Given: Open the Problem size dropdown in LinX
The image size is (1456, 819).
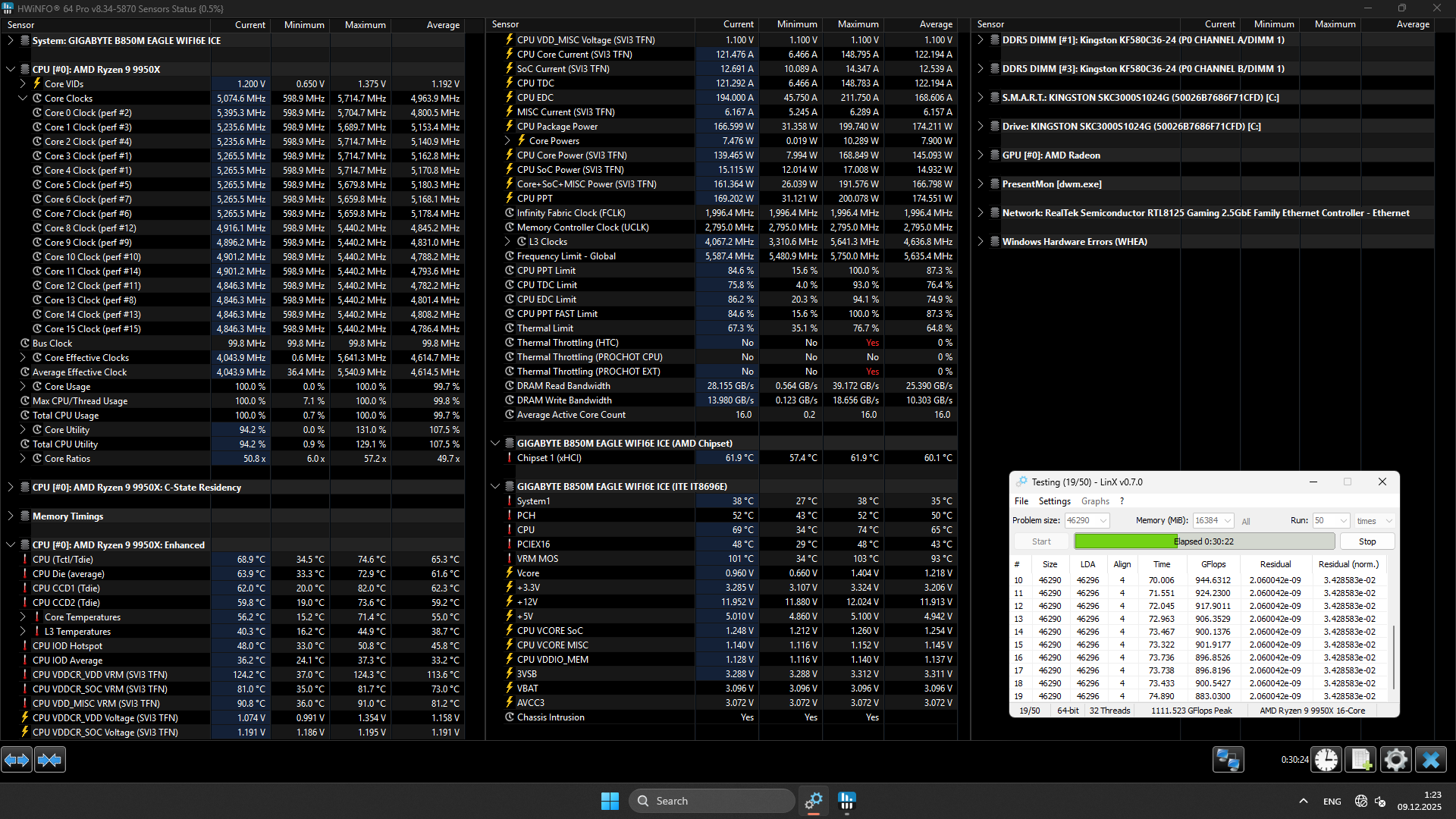Looking at the screenshot, I should click(x=1103, y=521).
